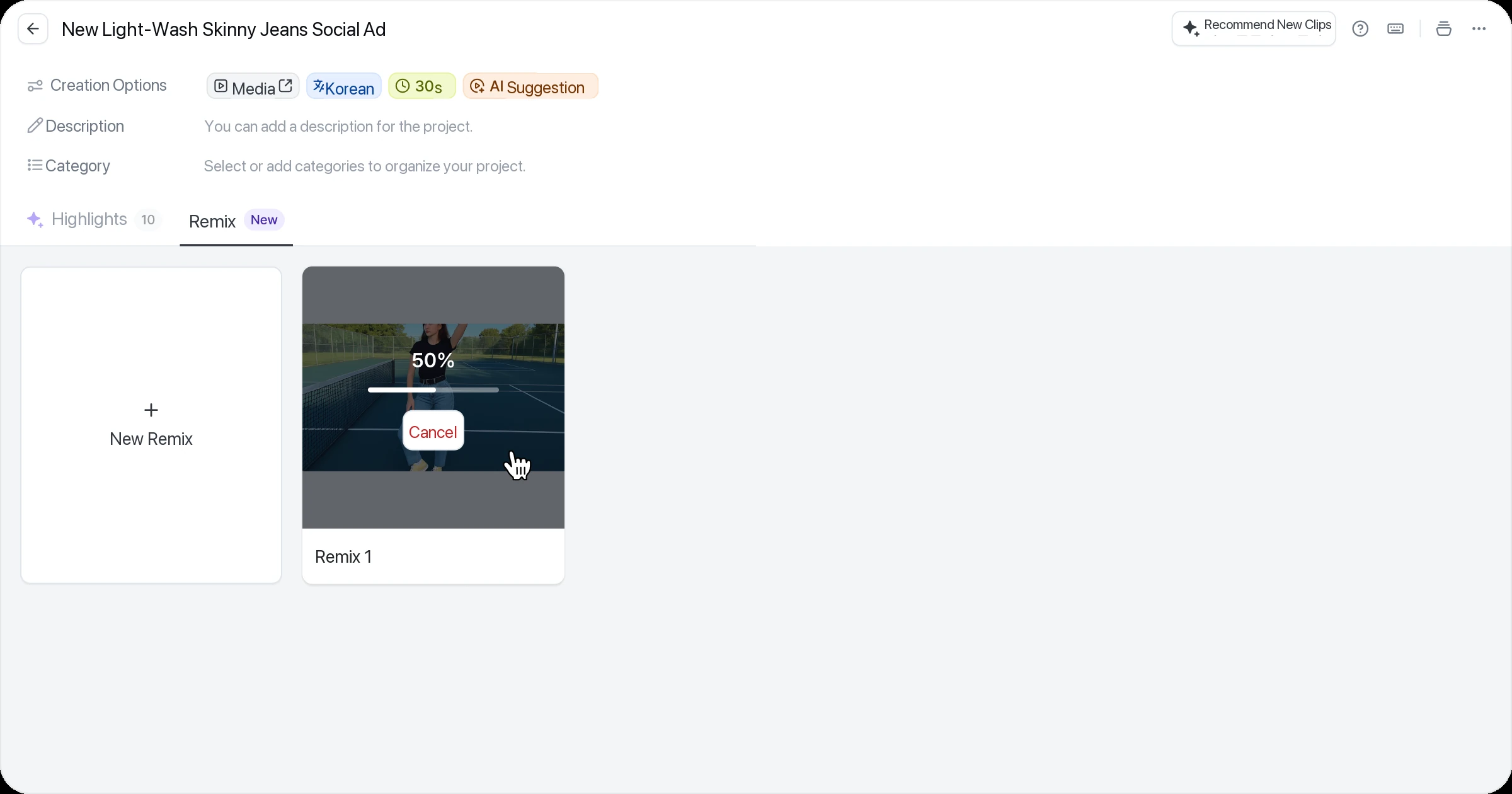
Task: Select or add categories field
Action: [365, 166]
